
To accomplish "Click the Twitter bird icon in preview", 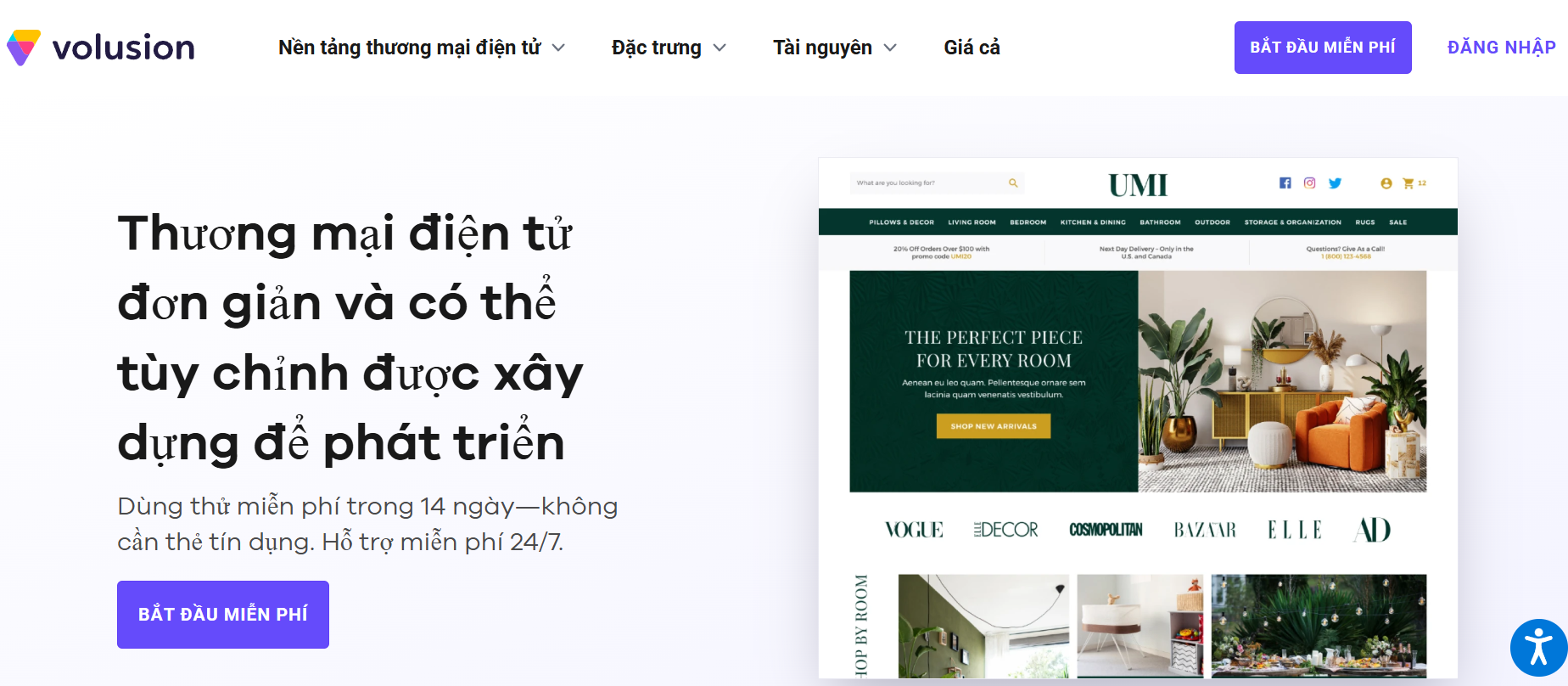I will (1335, 183).
